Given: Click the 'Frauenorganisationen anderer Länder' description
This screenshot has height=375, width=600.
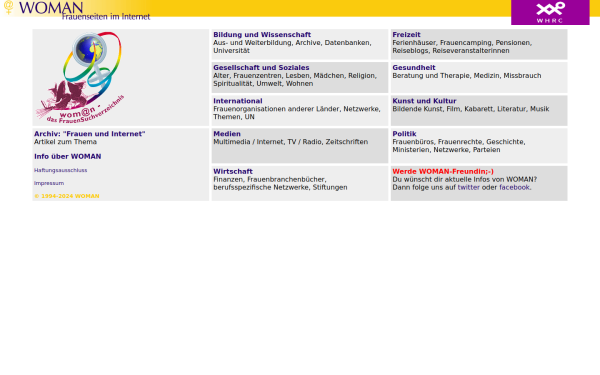Looking at the screenshot, I should (297, 113).
